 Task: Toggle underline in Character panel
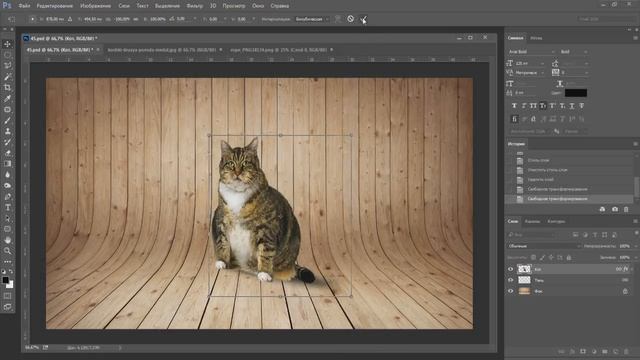click(572, 106)
